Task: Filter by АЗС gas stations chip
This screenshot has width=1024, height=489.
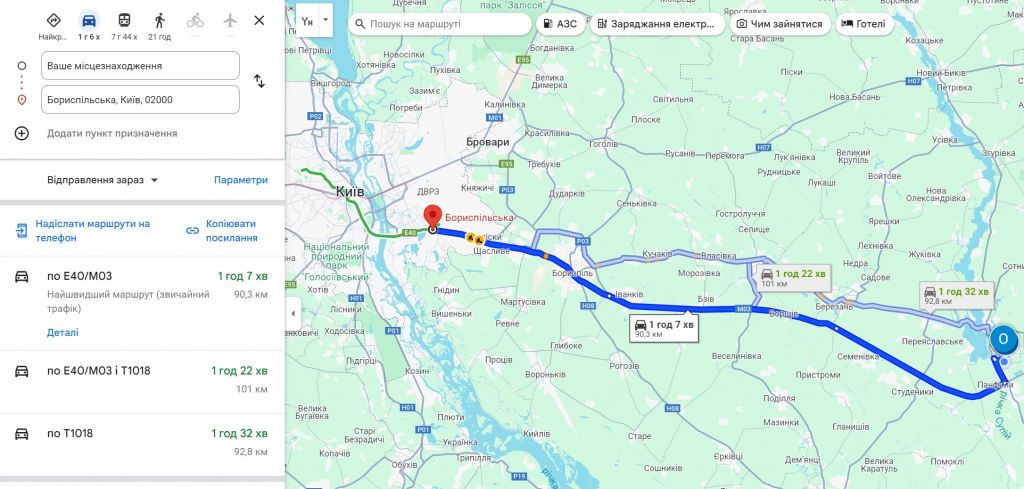Action: [559, 24]
